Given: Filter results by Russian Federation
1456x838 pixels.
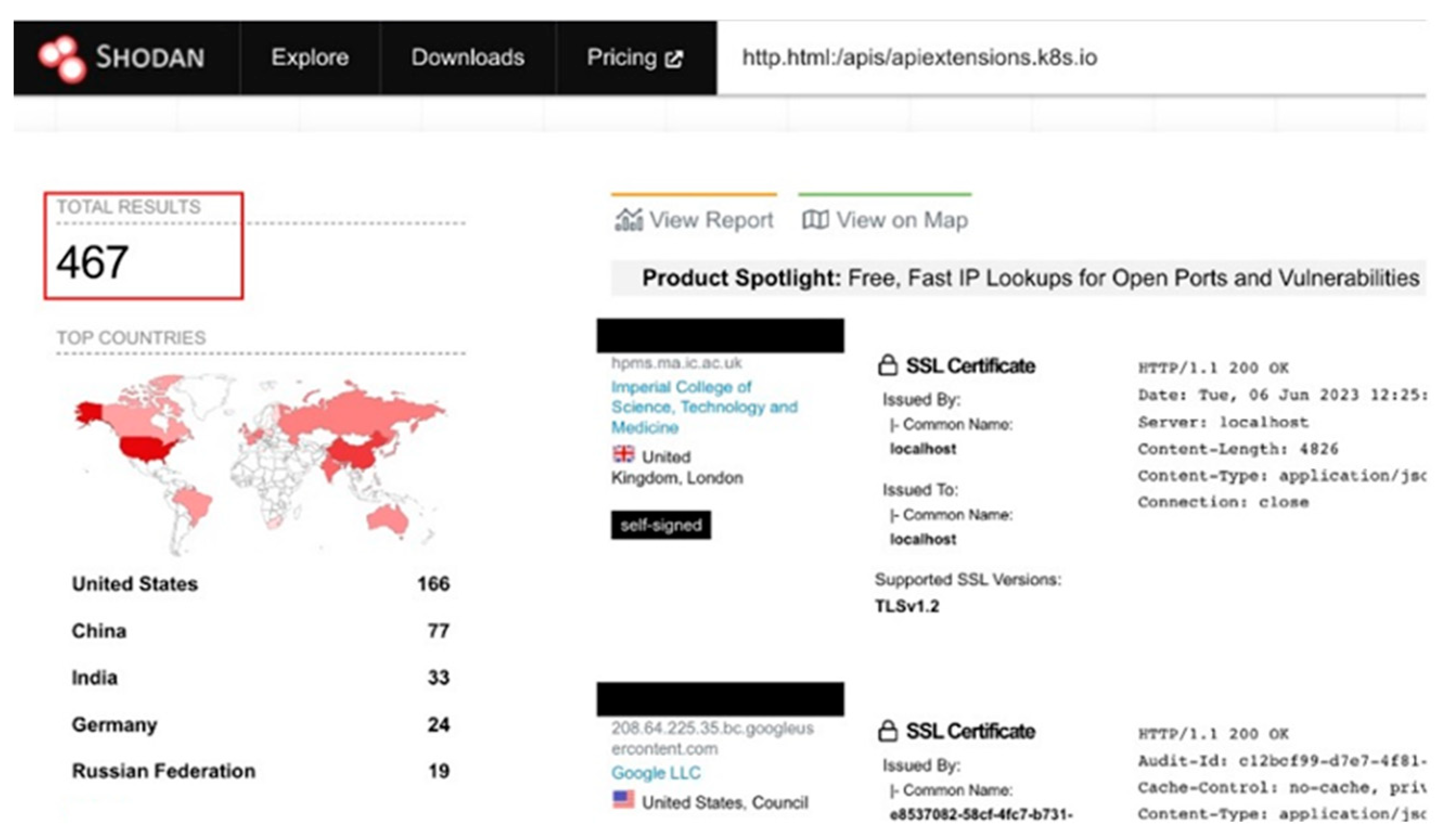Looking at the screenshot, I should point(164,771).
